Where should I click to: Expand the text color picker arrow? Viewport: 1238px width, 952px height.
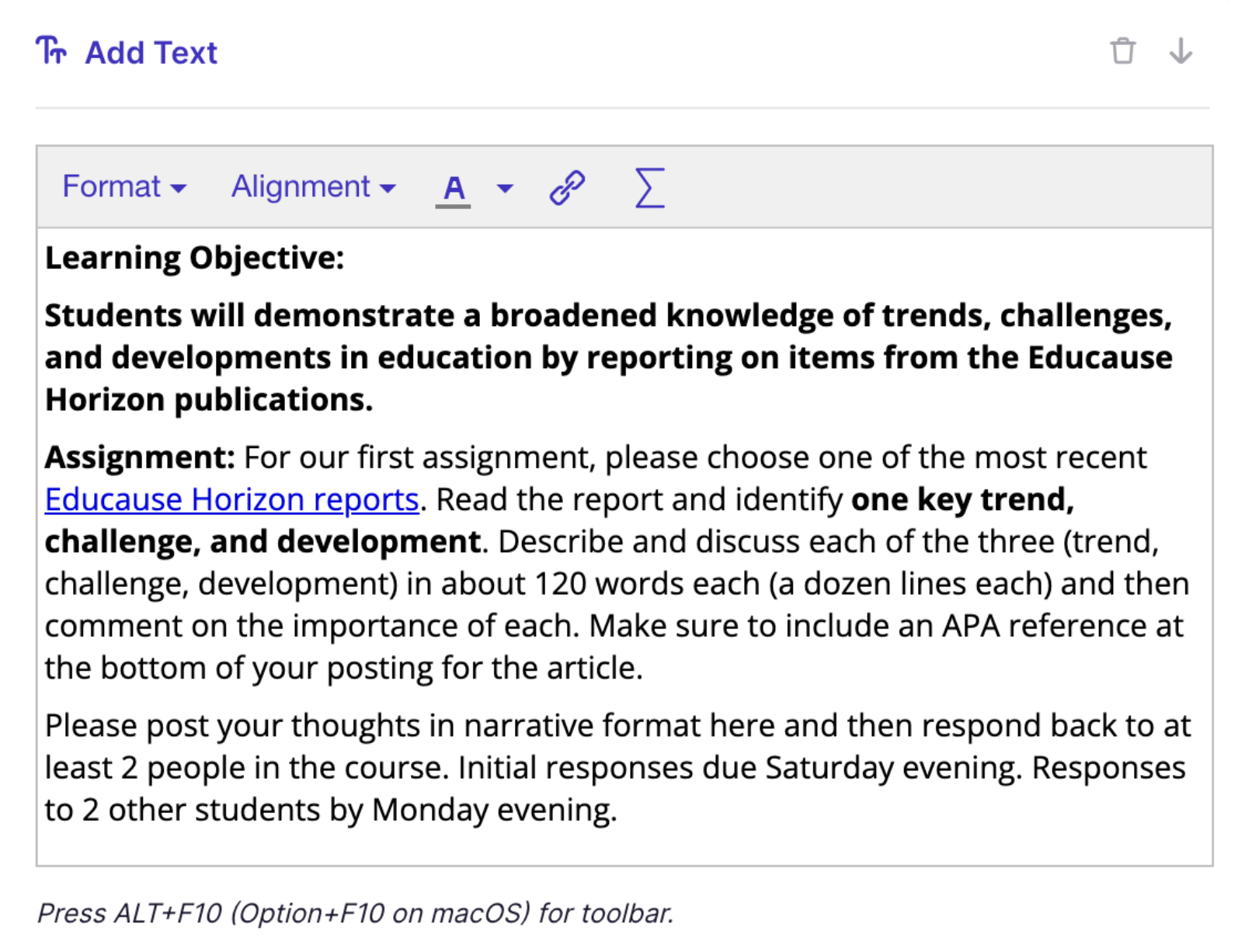pyautogui.click(x=505, y=188)
